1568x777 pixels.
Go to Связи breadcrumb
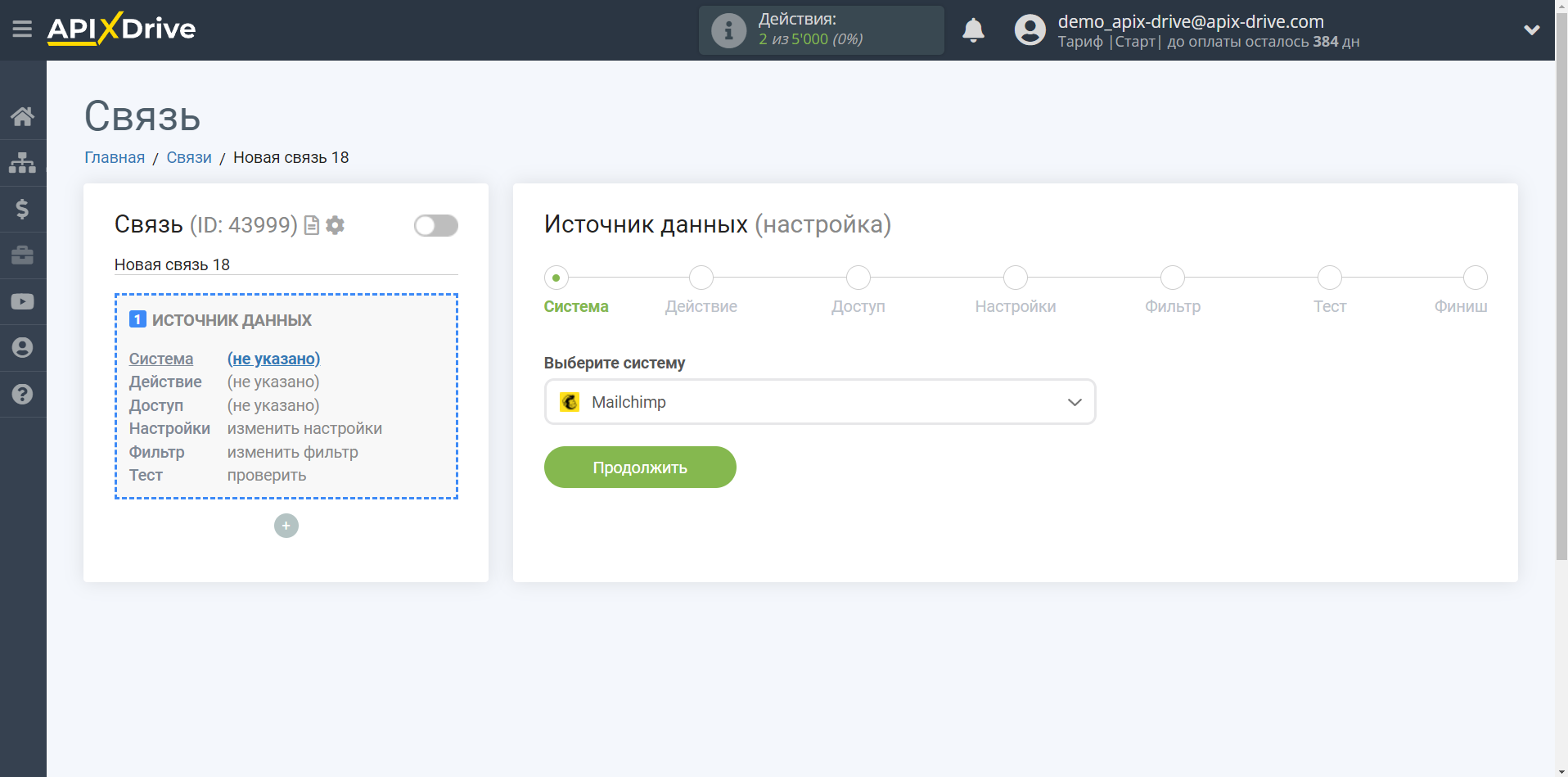(189, 157)
